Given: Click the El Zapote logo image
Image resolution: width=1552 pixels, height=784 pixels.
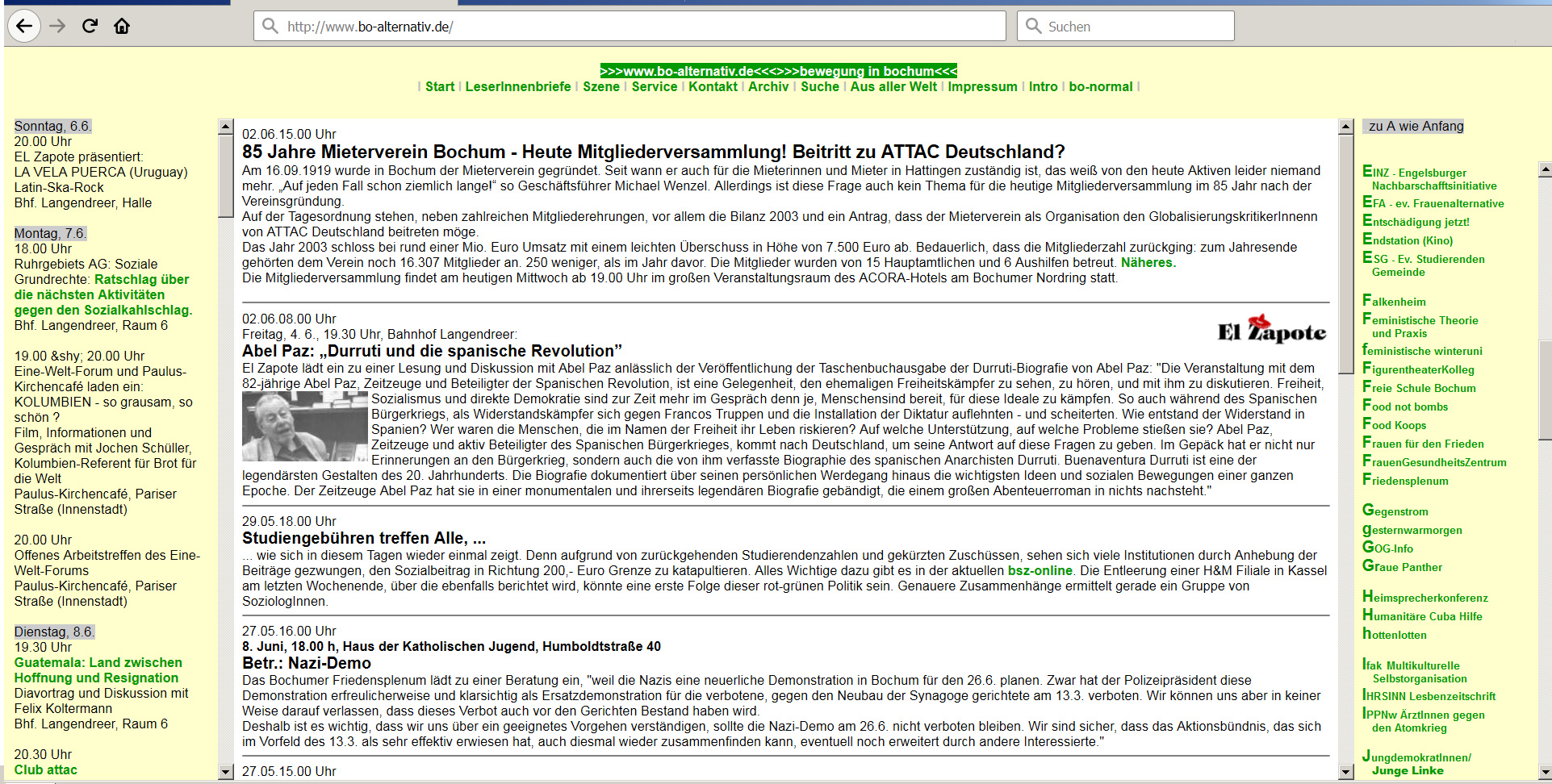Looking at the screenshot, I should click(x=1271, y=329).
